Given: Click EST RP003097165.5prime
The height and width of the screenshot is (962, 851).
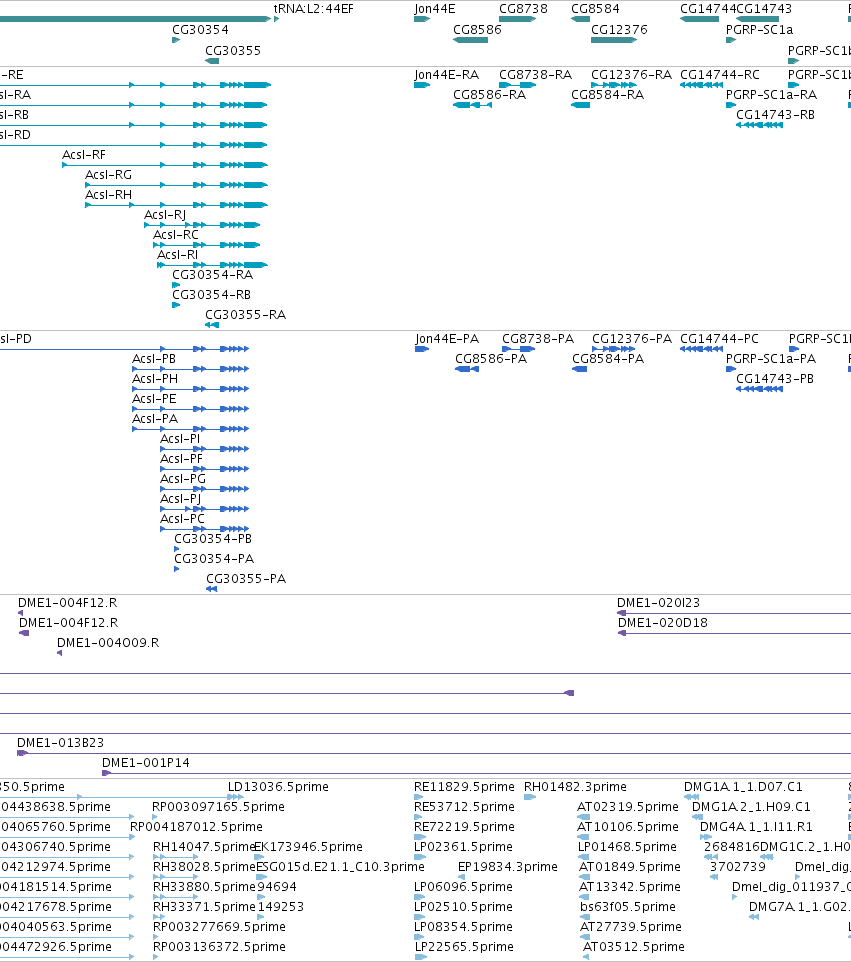Looking at the screenshot, I should pos(218,807).
